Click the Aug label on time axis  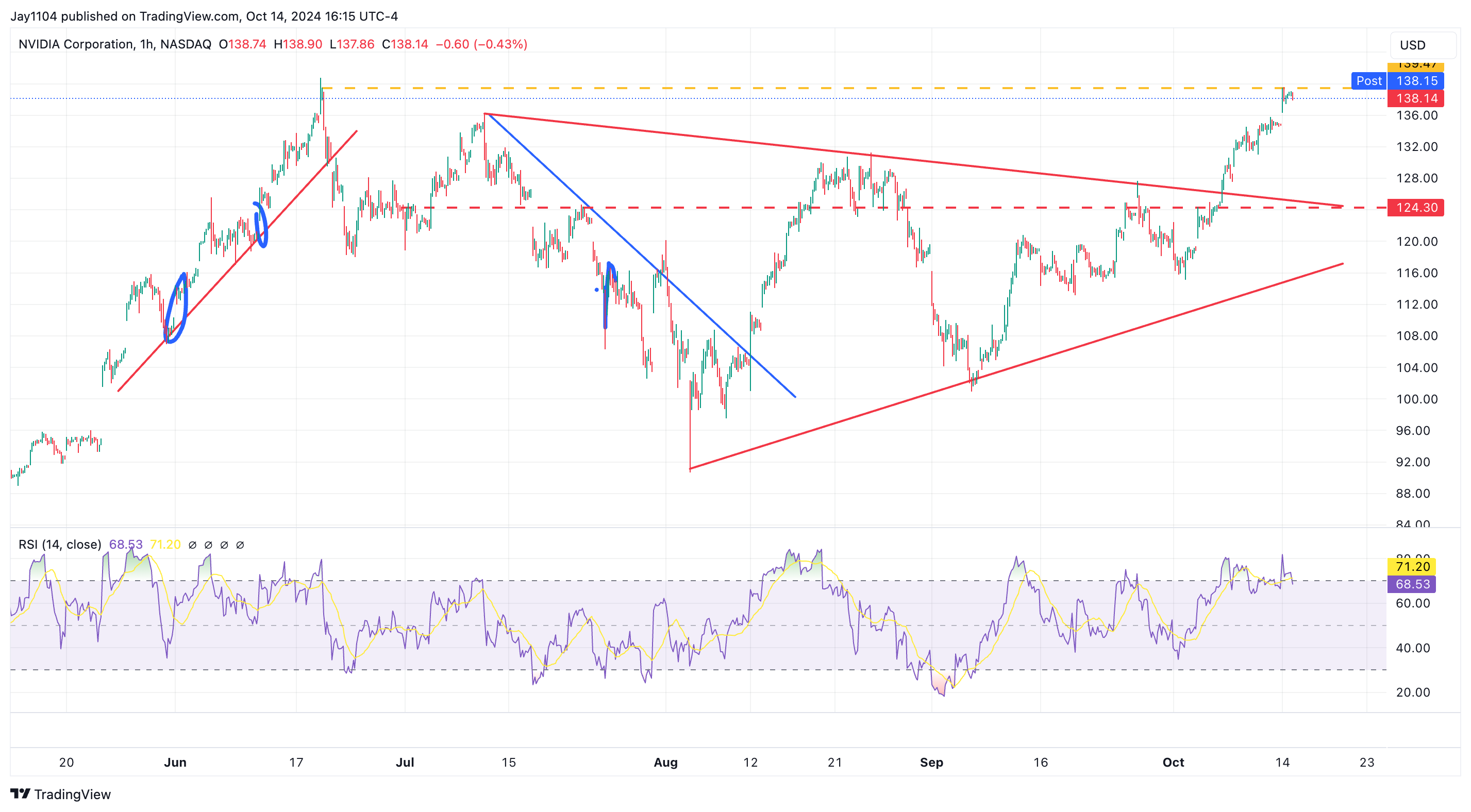click(665, 763)
